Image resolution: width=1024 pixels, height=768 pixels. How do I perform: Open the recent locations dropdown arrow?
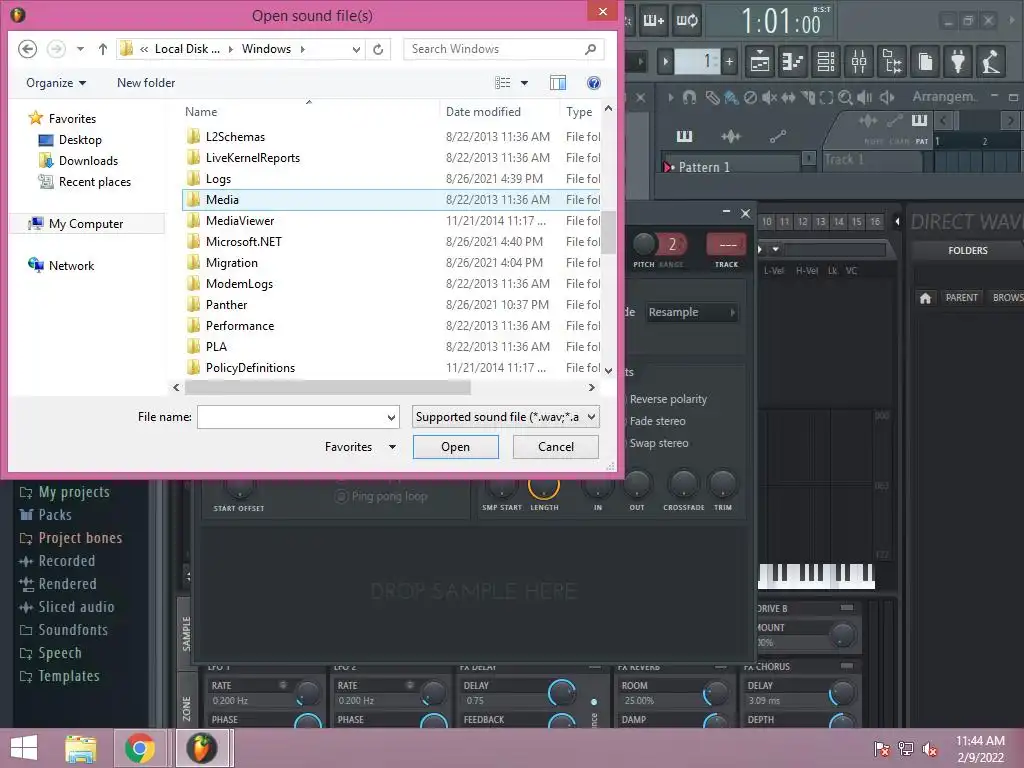(80, 49)
